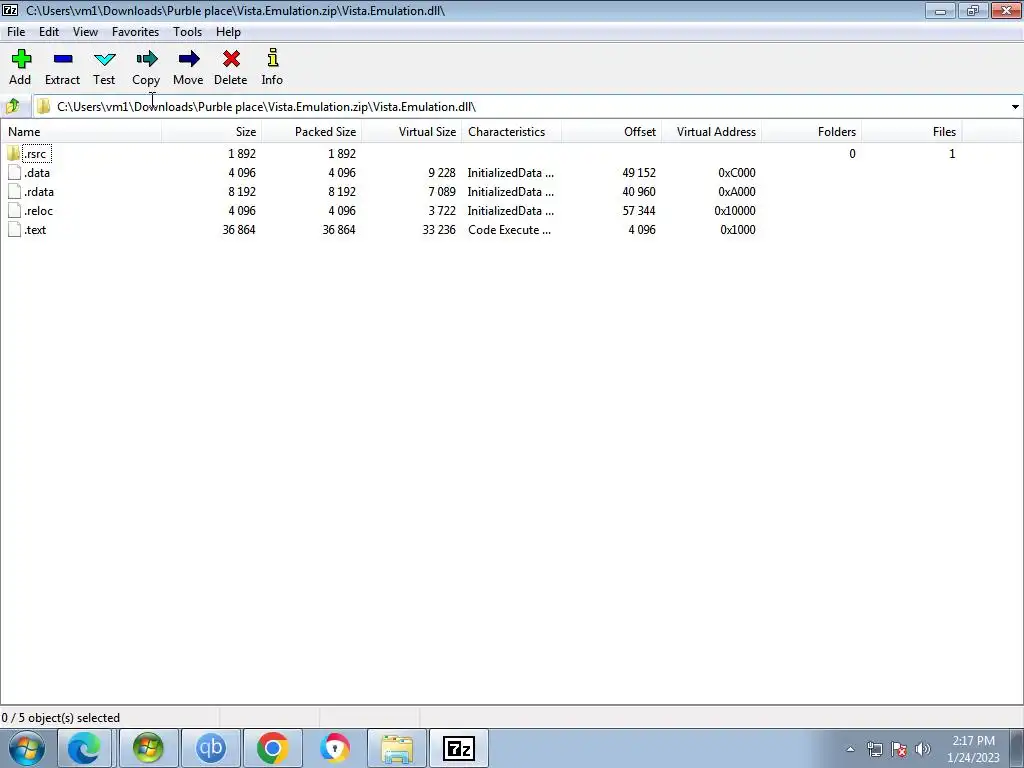The height and width of the screenshot is (768, 1024).
Task: Show hidden tray icons arrow
Action: click(850, 749)
